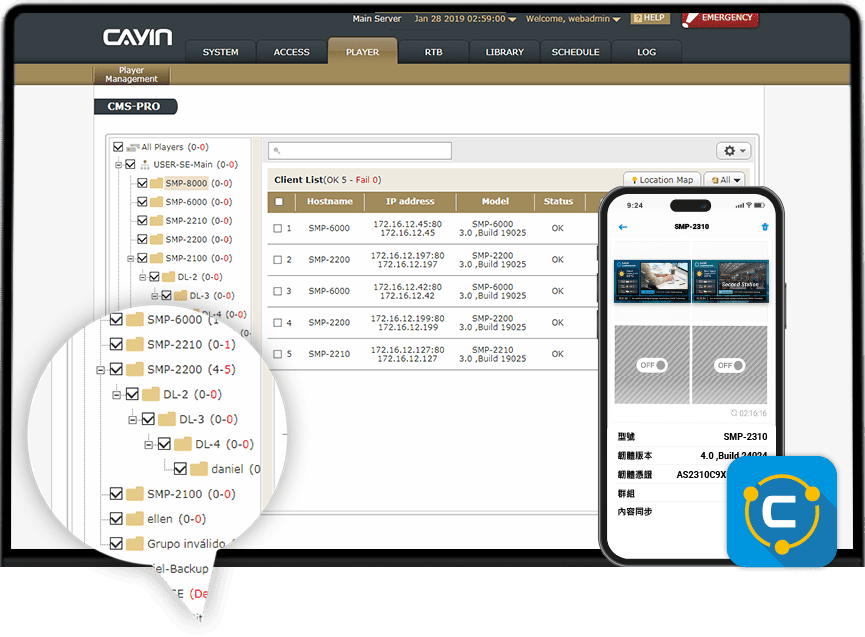
Task: Uncheck the daniel group checkbox
Action: tap(180, 469)
